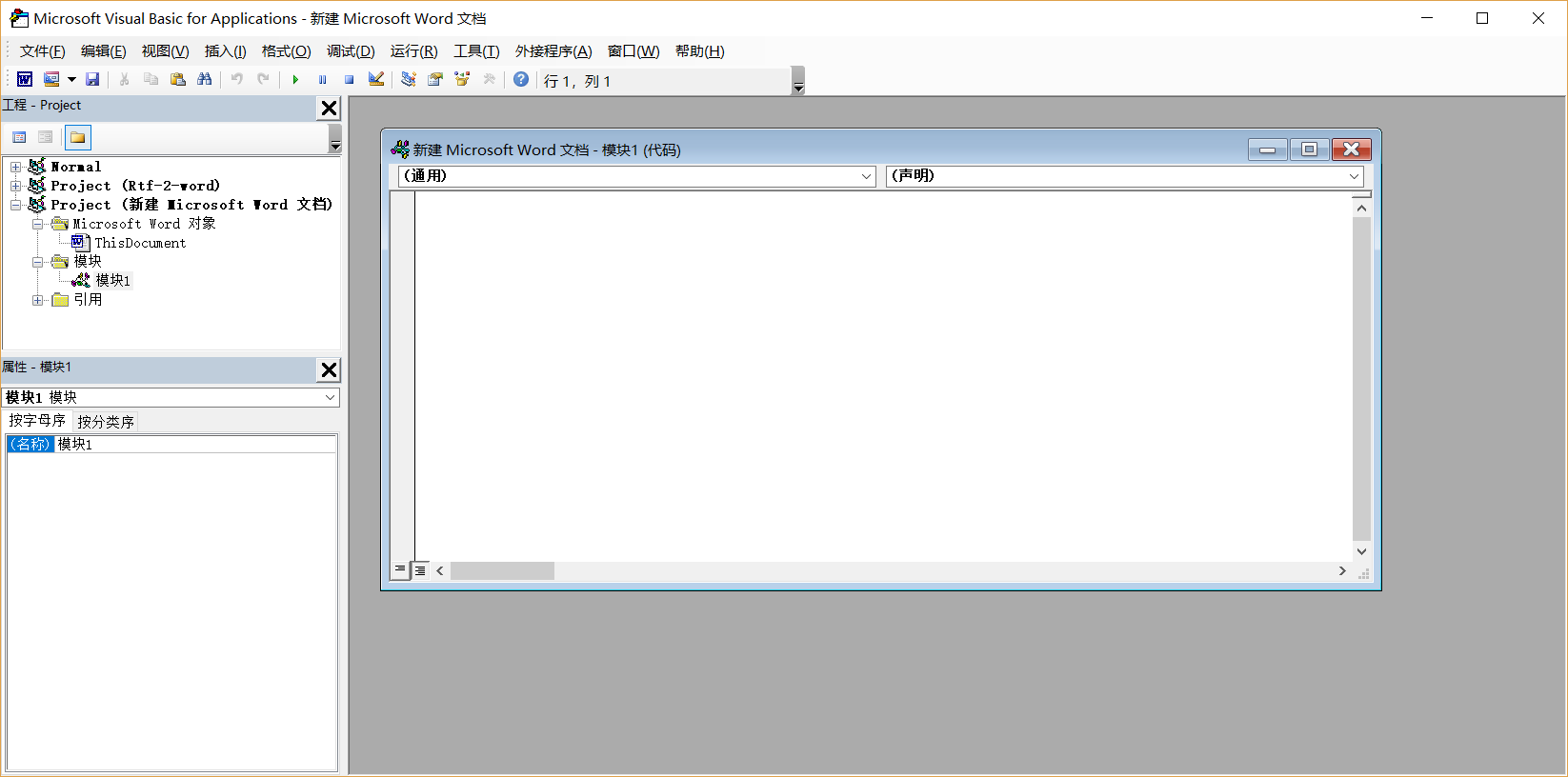
Task: Save the project with floppy disk icon
Action: (92, 79)
